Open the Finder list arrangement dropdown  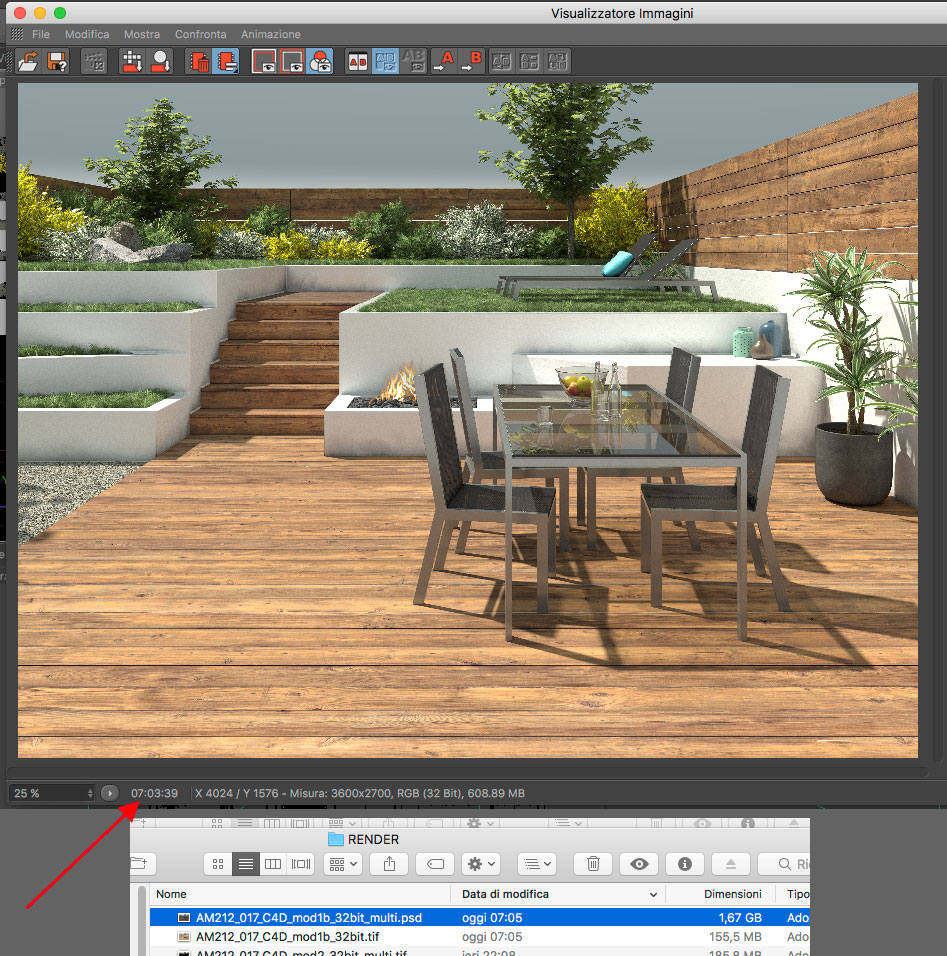click(537, 864)
